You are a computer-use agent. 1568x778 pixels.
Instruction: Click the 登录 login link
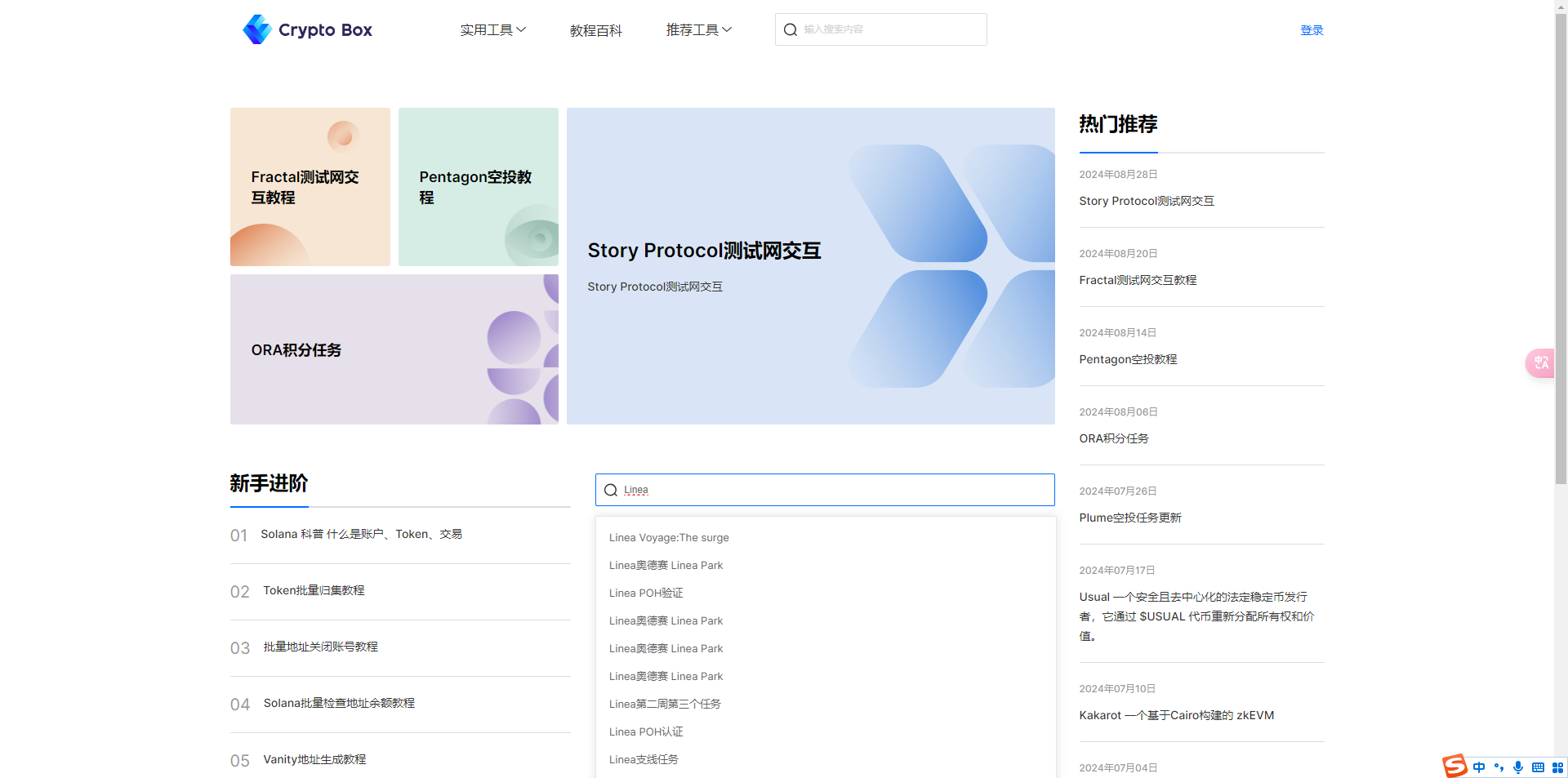pyautogui.click(x=1312, y=30)
